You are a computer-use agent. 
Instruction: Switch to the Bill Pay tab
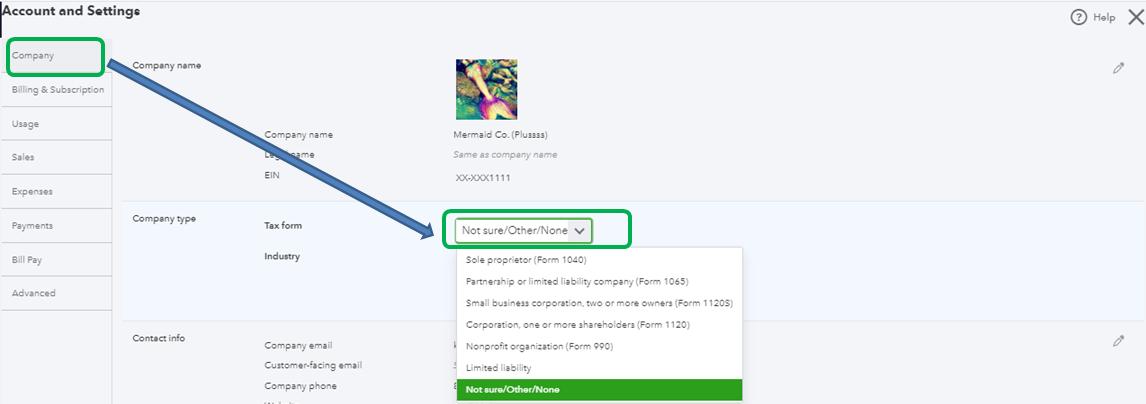click(27, 260)
